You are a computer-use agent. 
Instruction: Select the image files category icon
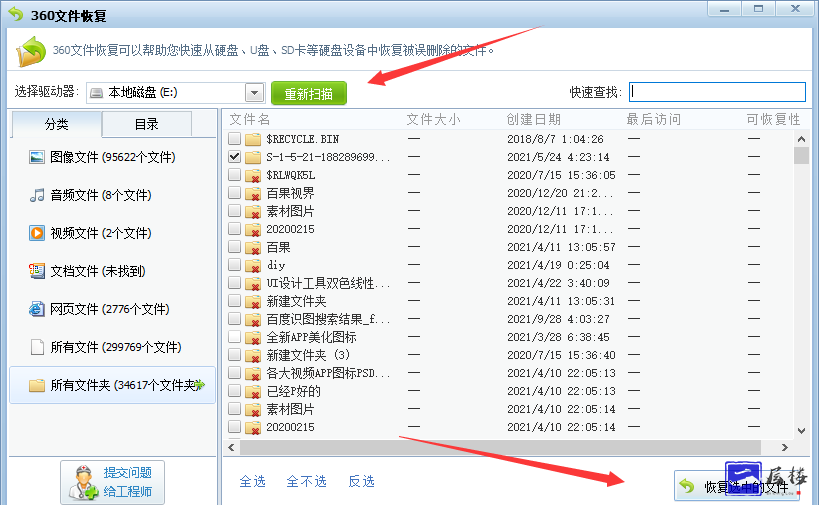tap(37, 157)
